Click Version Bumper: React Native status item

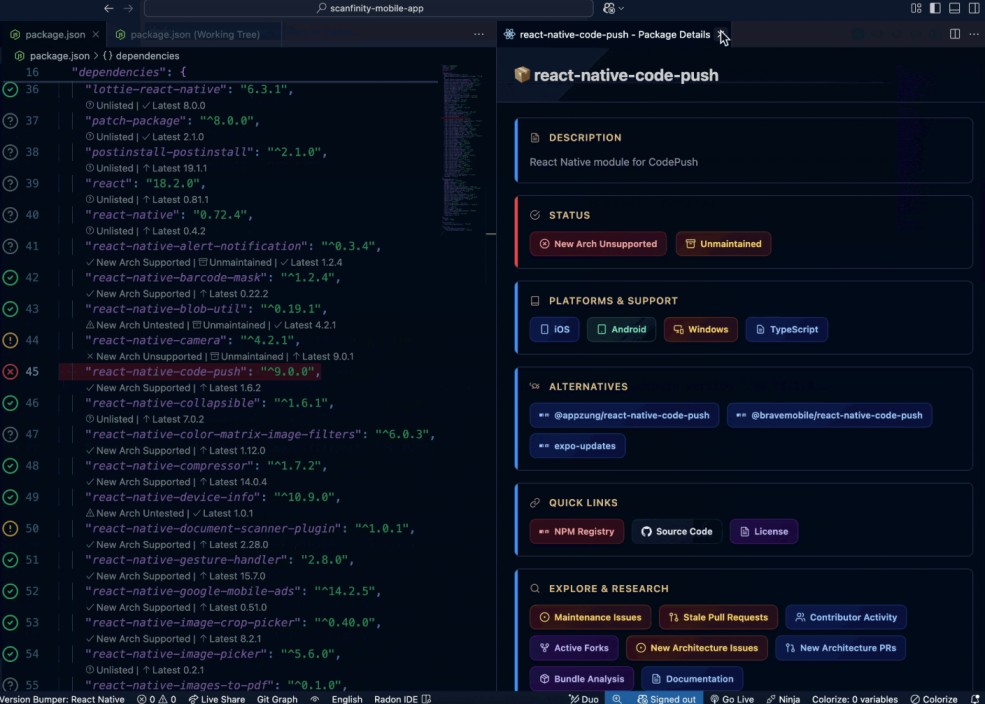coord(62,699)
